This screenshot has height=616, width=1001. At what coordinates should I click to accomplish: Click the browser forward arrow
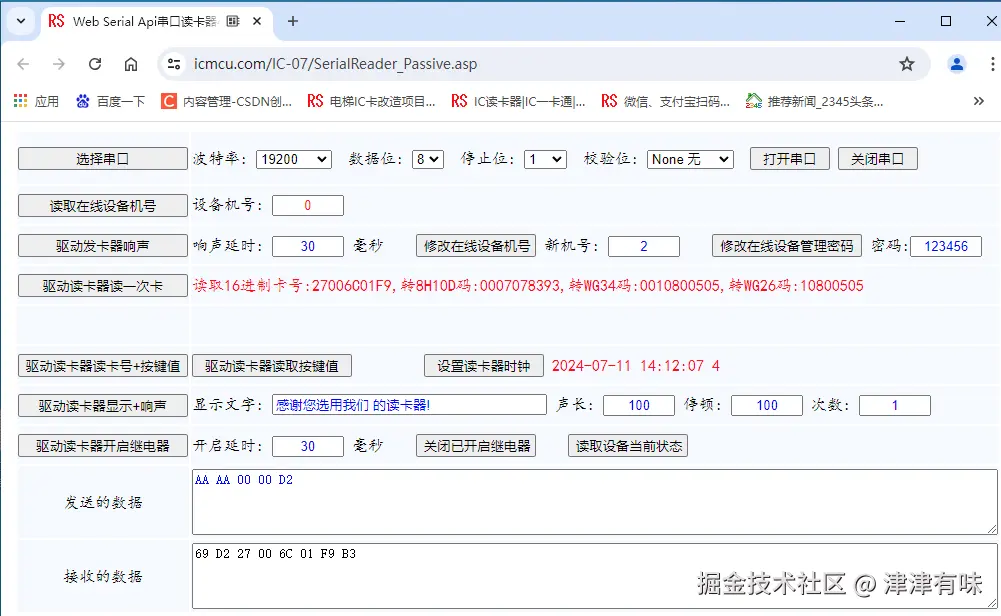click(x=59, y=64)
